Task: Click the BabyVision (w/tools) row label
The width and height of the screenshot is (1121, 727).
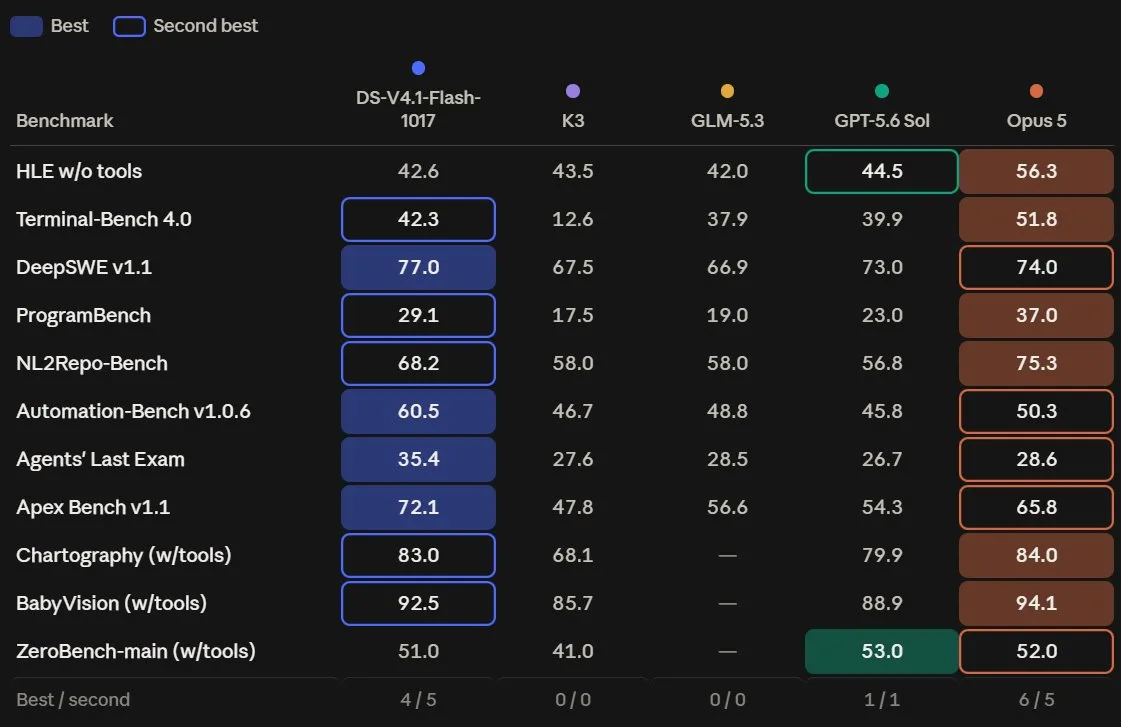Action: [111, 603]
